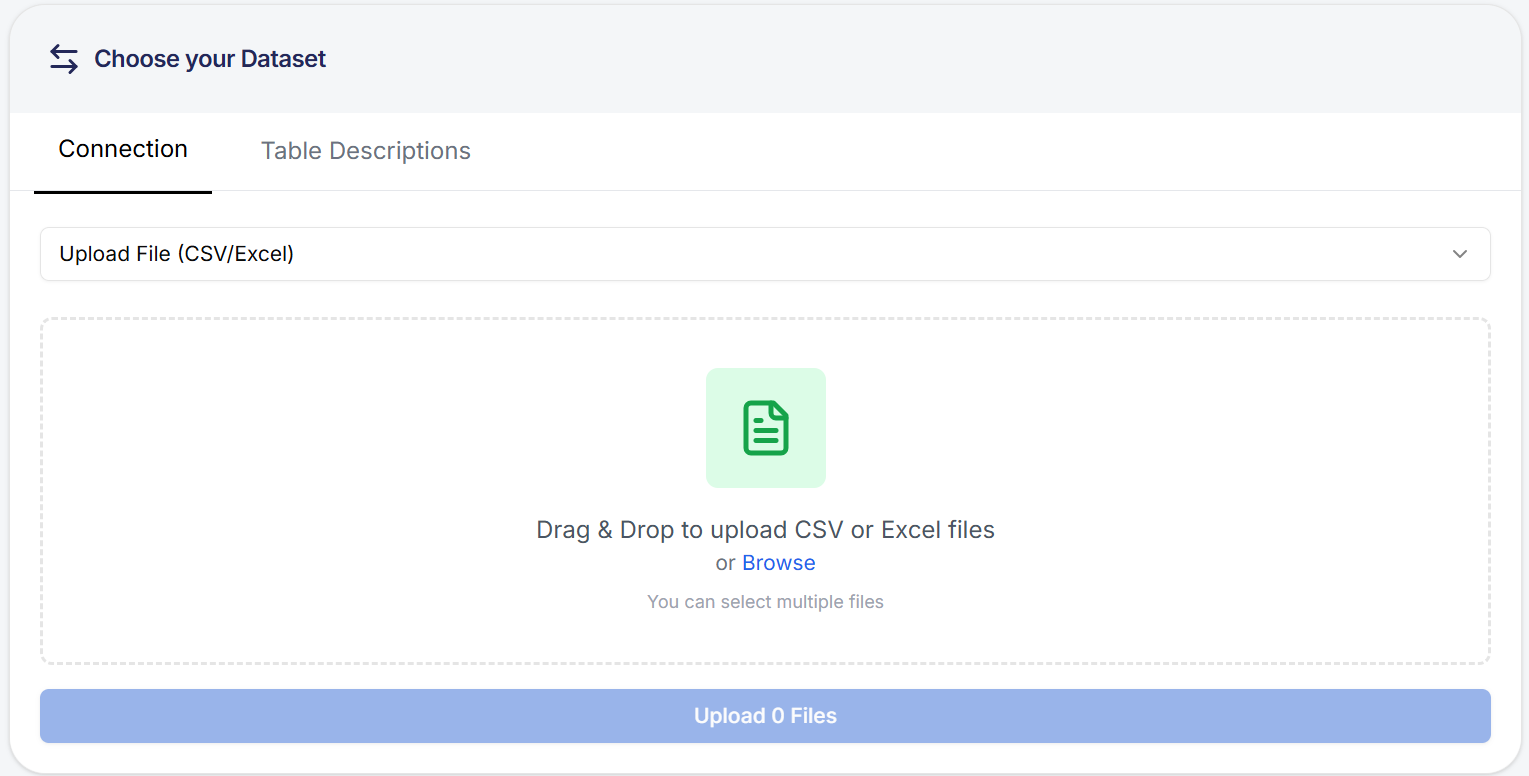This screenshot has width=1529, height=776.
Task: Click the green document icon in the drop zone
Action: tap(766, 428)
